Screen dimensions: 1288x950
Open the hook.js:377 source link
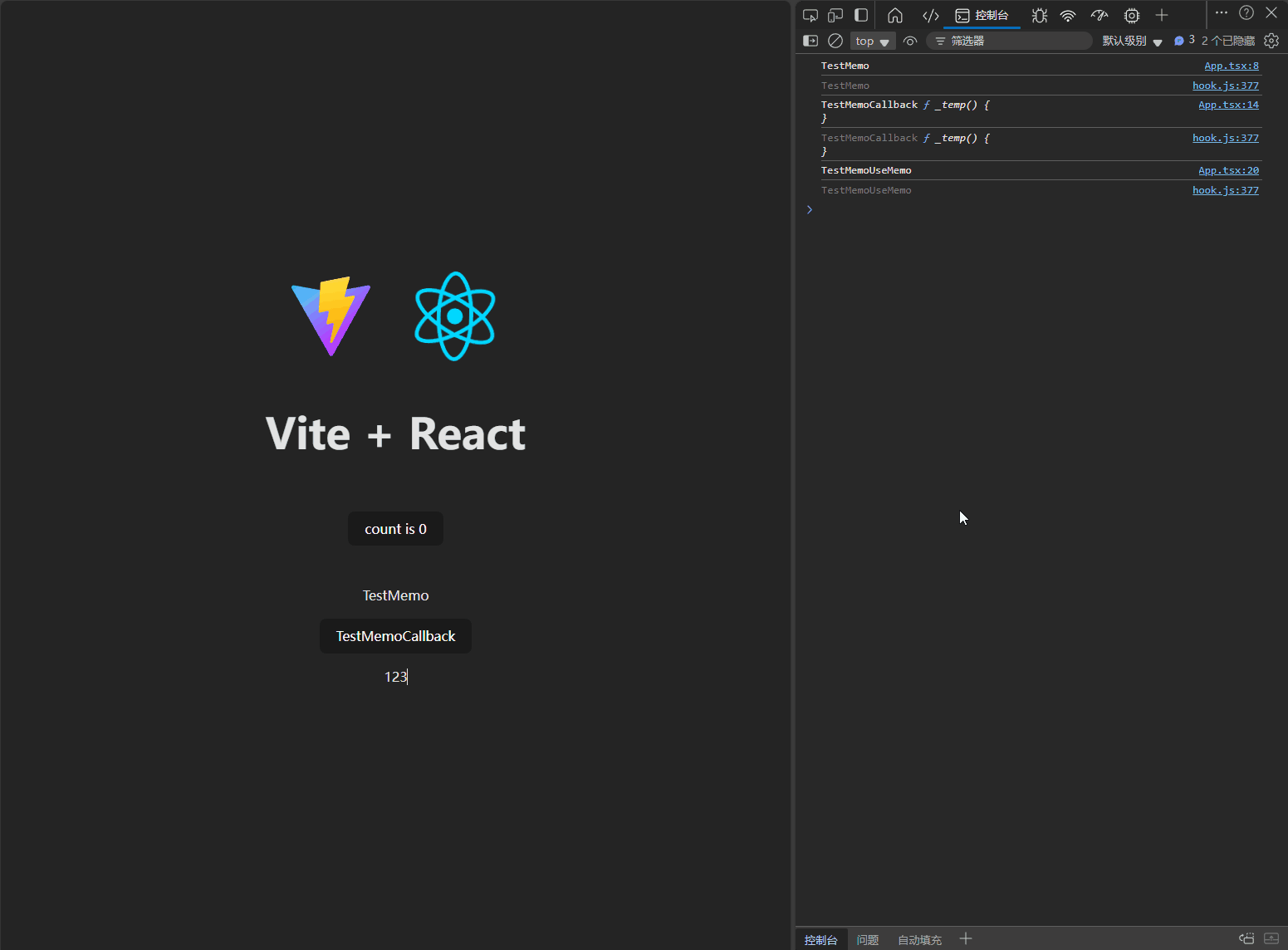1226,85
